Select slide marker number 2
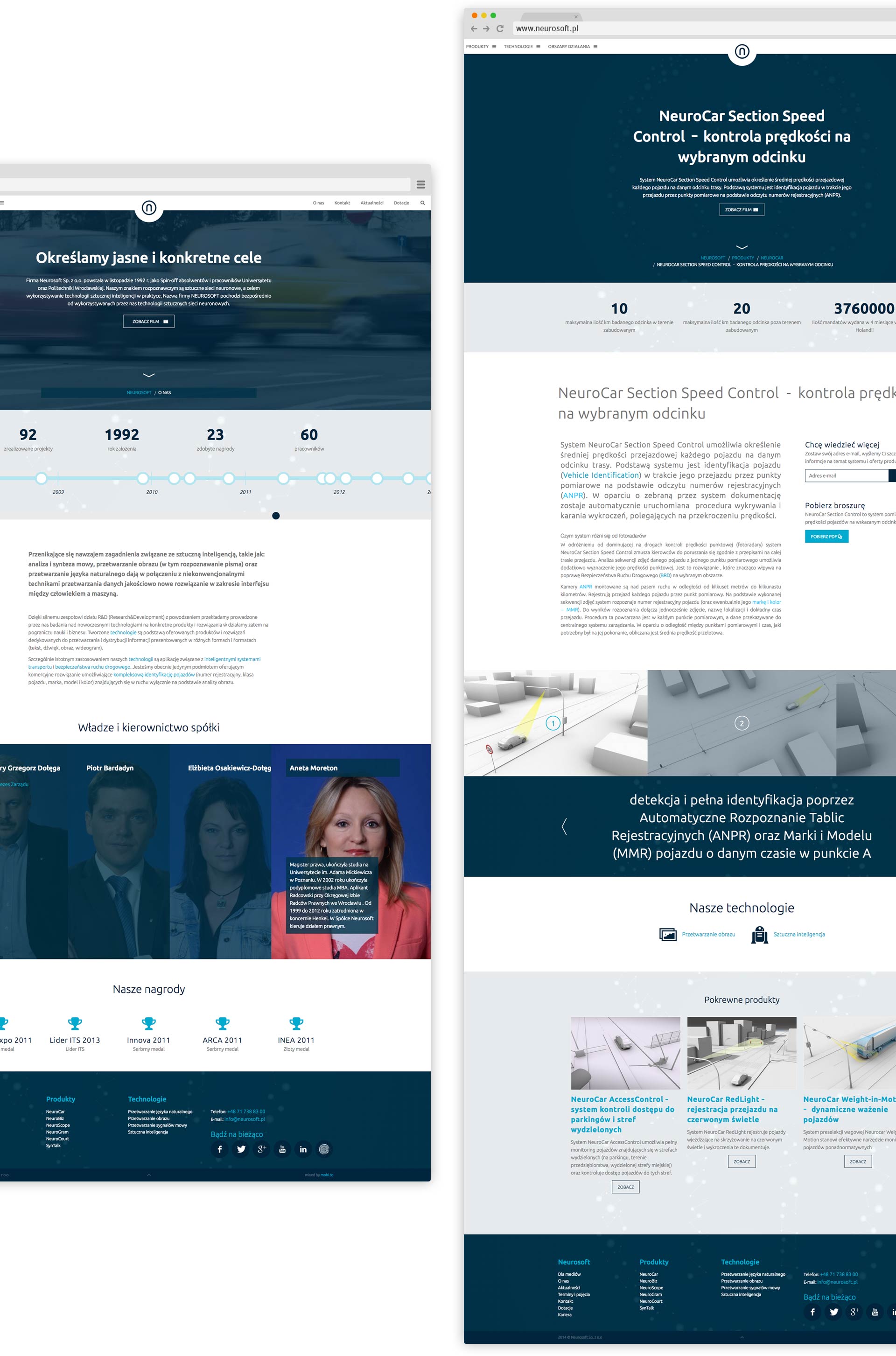 click(742, 723)
